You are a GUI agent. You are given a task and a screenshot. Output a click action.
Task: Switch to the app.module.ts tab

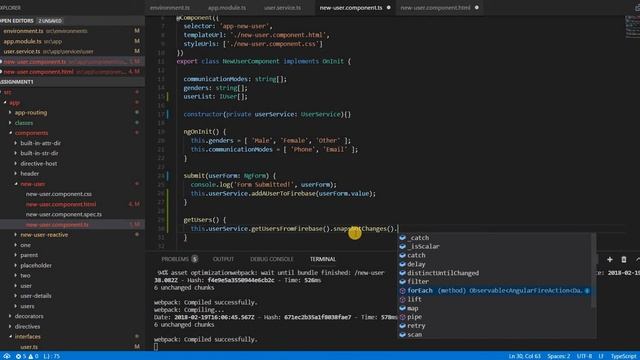point(227,7)
